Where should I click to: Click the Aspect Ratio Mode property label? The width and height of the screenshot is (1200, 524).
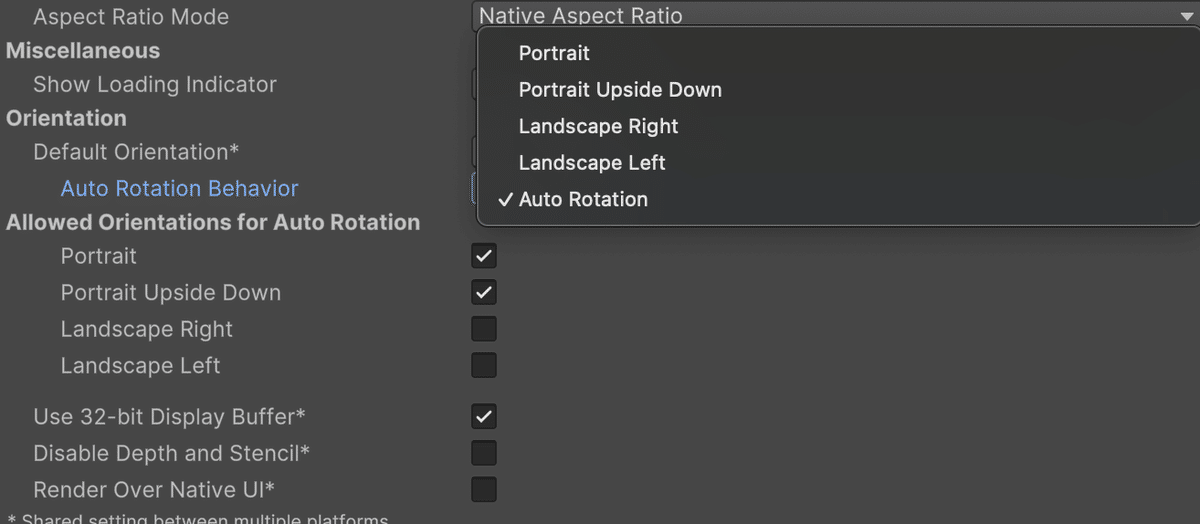pos(130,17)
